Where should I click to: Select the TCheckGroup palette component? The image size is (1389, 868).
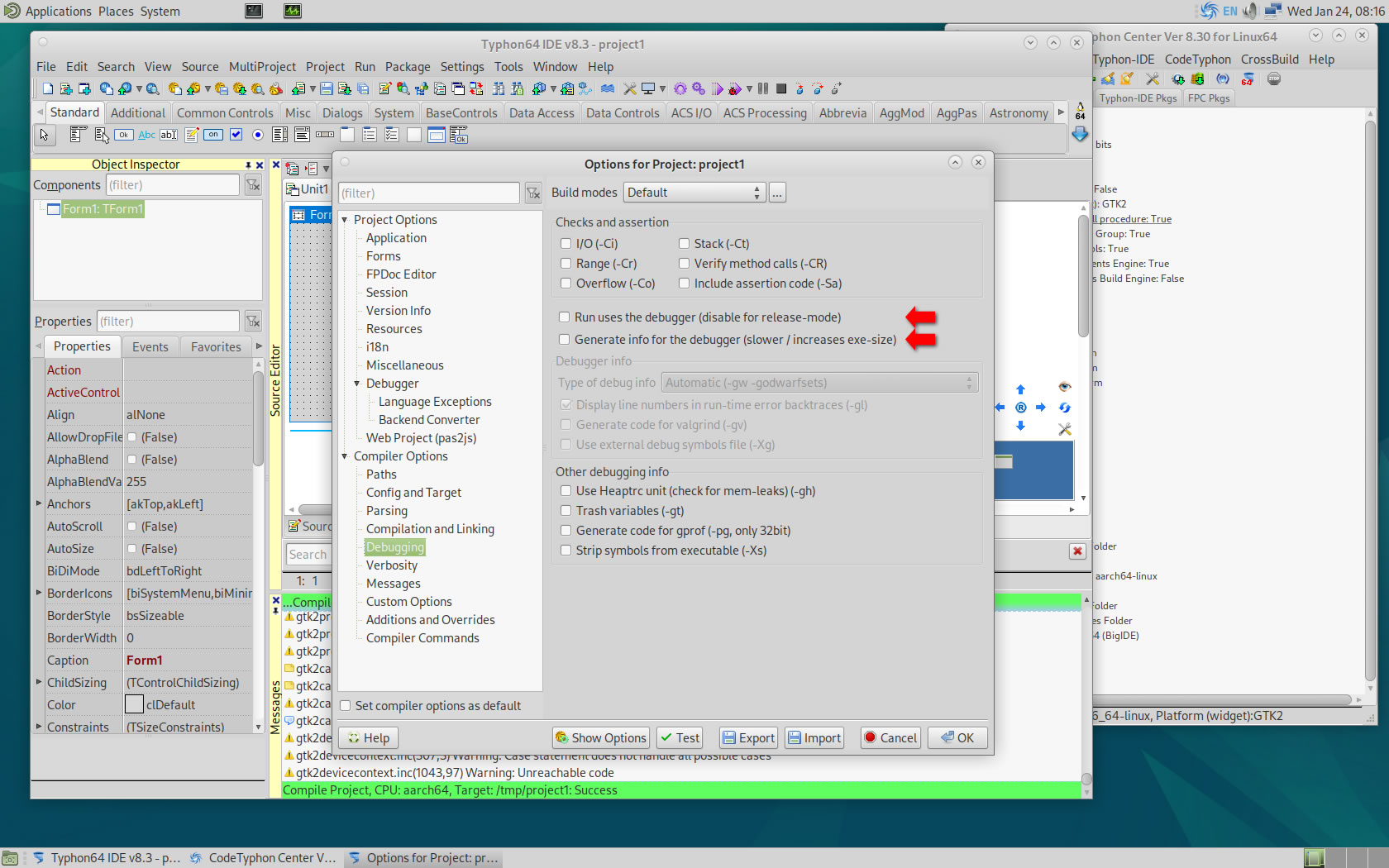(392, 135)
